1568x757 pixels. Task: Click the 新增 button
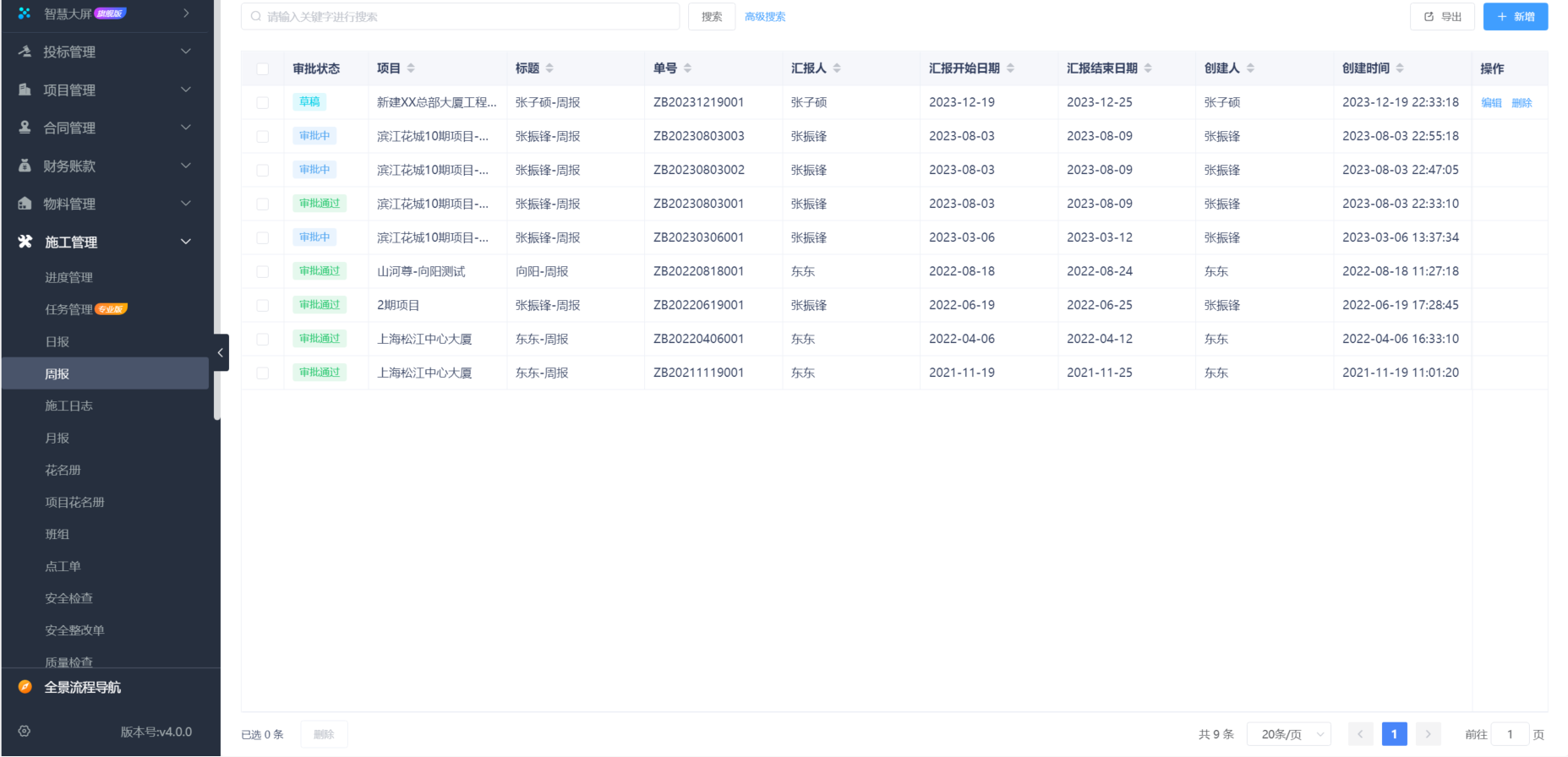pyautogui.click(x=1515, y=17)
